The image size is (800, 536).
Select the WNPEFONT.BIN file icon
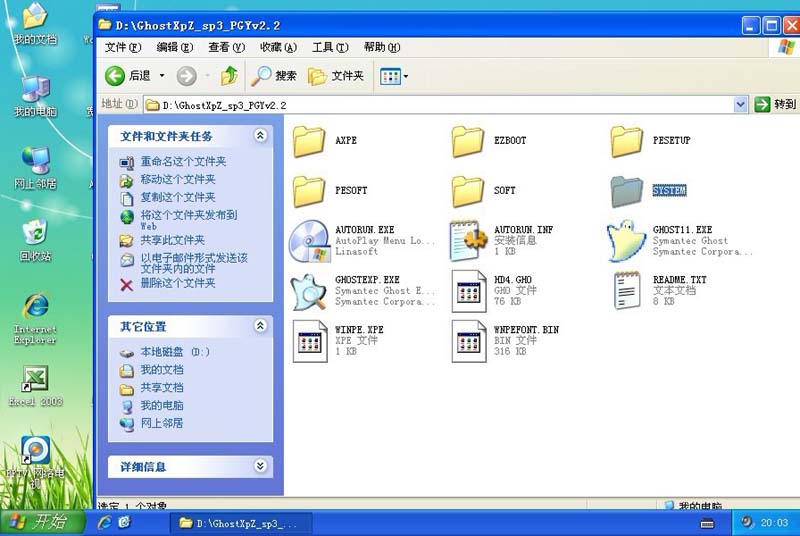point(469,341)
